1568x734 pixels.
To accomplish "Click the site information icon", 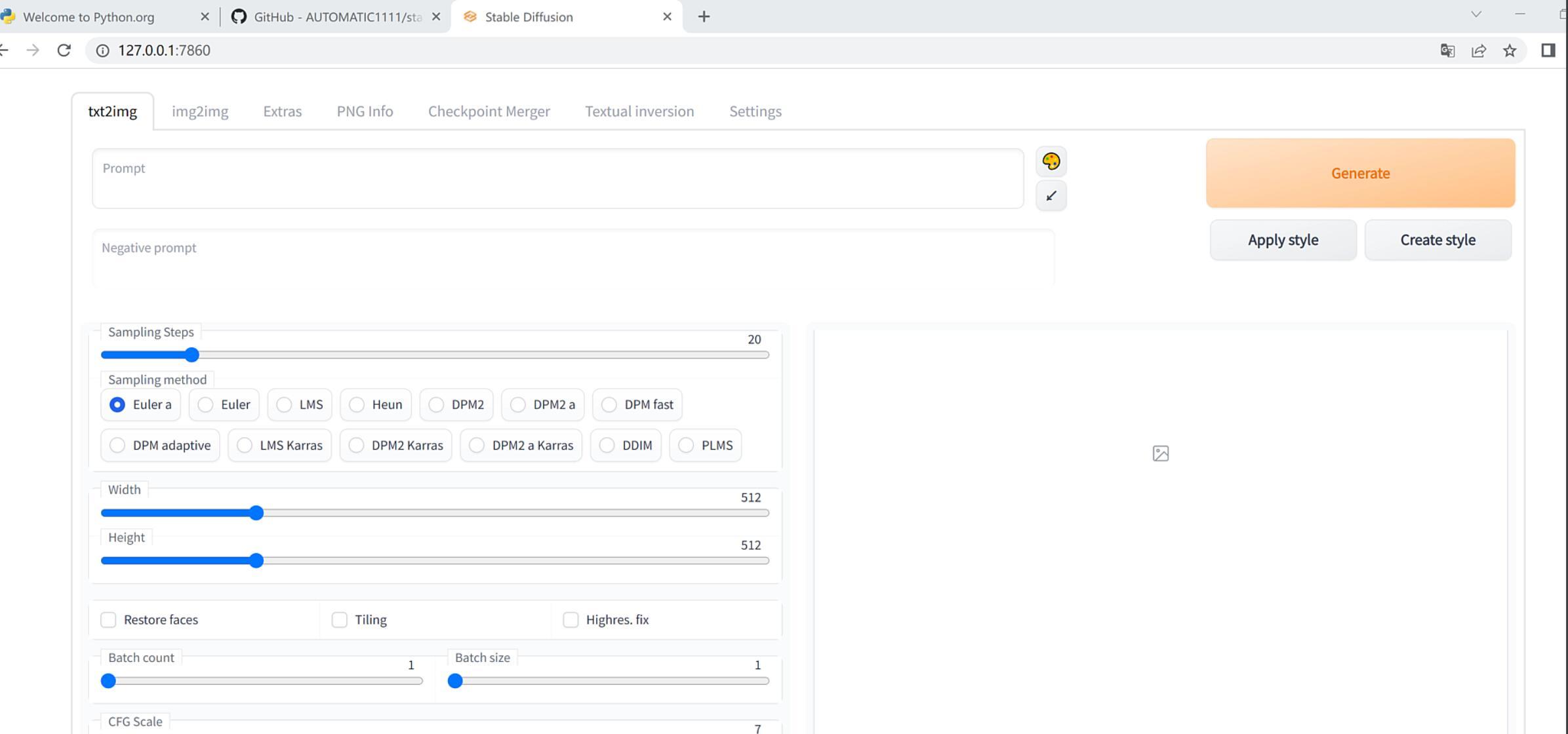I will (x=103, y=50).
